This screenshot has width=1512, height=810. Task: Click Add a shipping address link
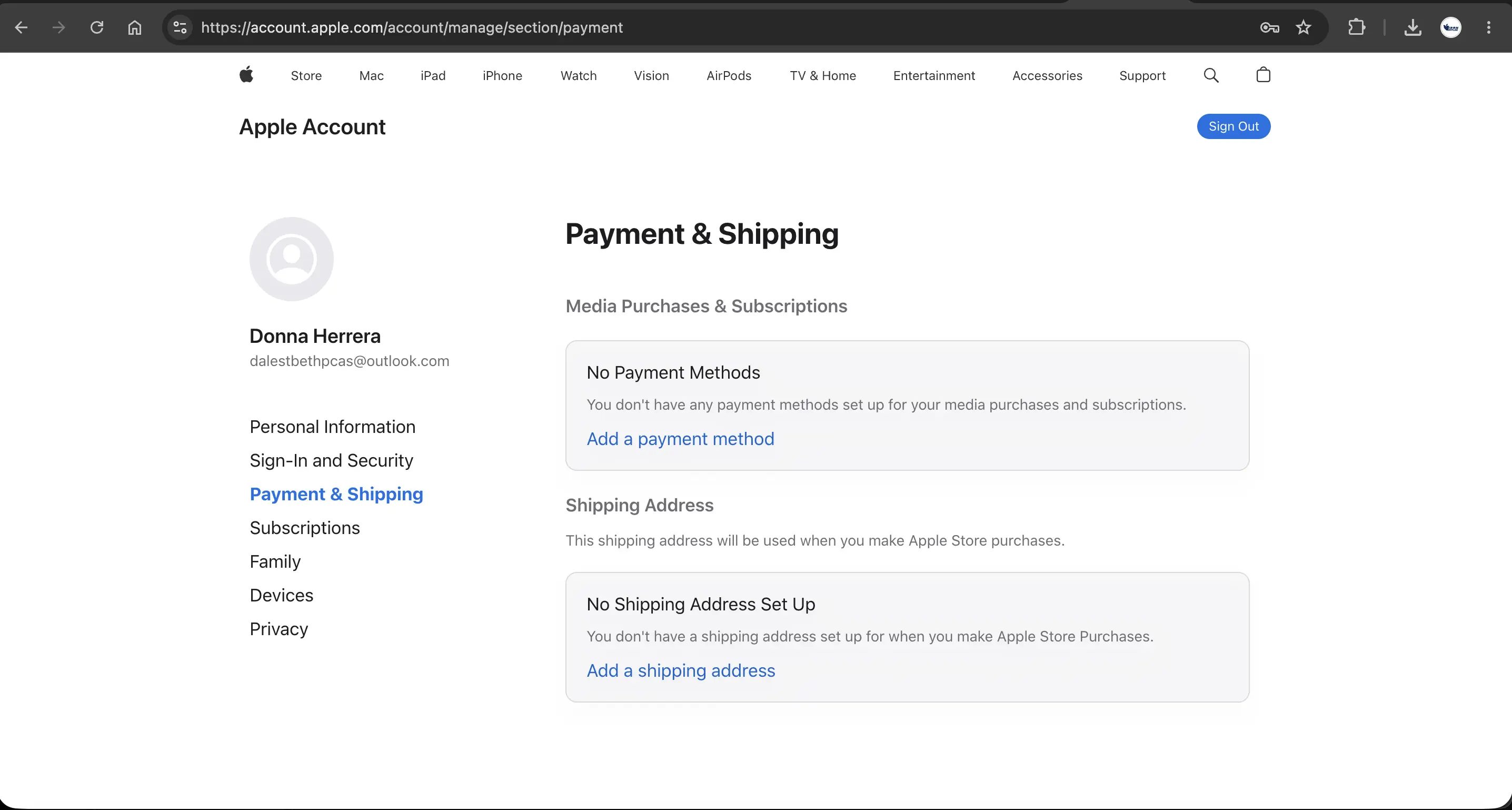681,670
